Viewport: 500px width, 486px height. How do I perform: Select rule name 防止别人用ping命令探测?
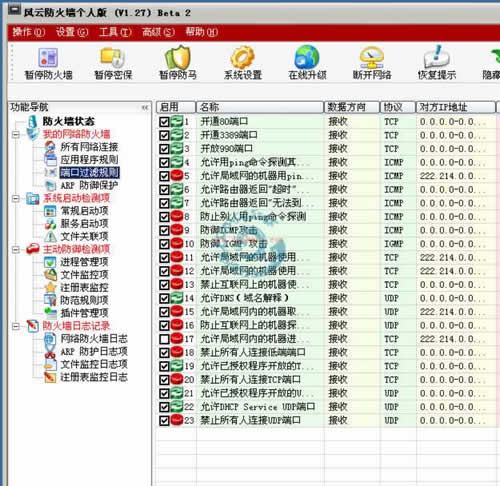click(x=253, y=217)
